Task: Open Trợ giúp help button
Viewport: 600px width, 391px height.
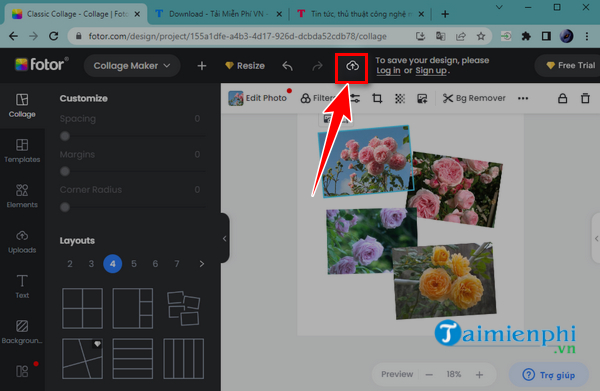Action: pyautogui.click(x=548, y=375)
